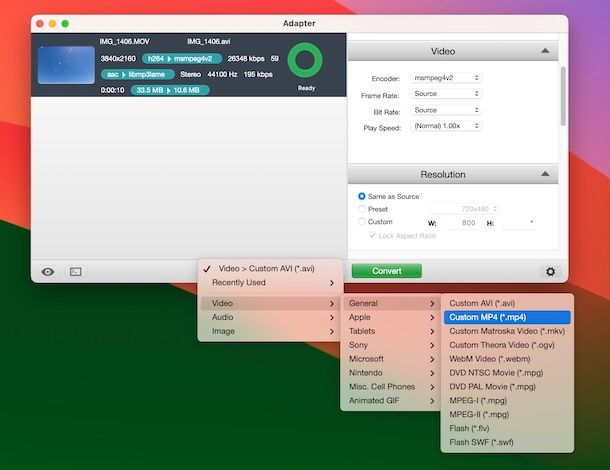Select the Same as Source radio button
Image resolution: width=610 pixels, height=470 pixels.
[362, 196]
